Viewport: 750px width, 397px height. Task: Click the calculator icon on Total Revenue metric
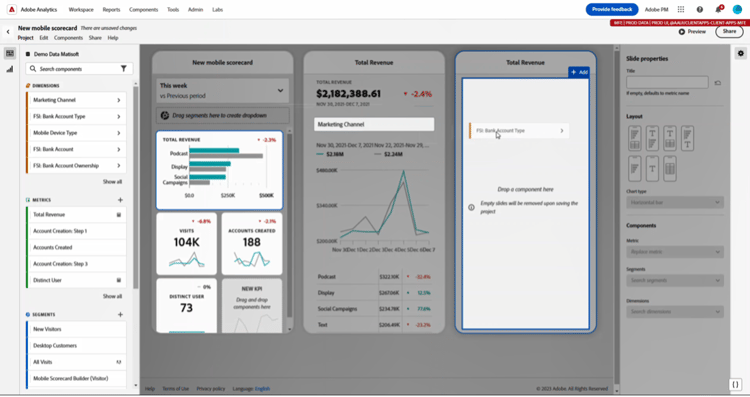click(119, 215)
